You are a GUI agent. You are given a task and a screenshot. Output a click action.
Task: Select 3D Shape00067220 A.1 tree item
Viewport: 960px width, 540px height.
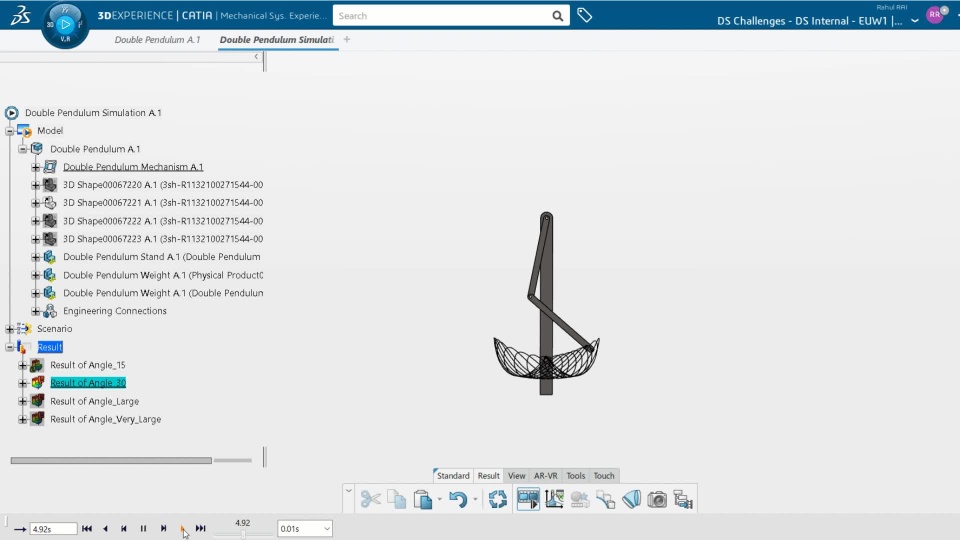pyautogui.click(x=163, y=185)
